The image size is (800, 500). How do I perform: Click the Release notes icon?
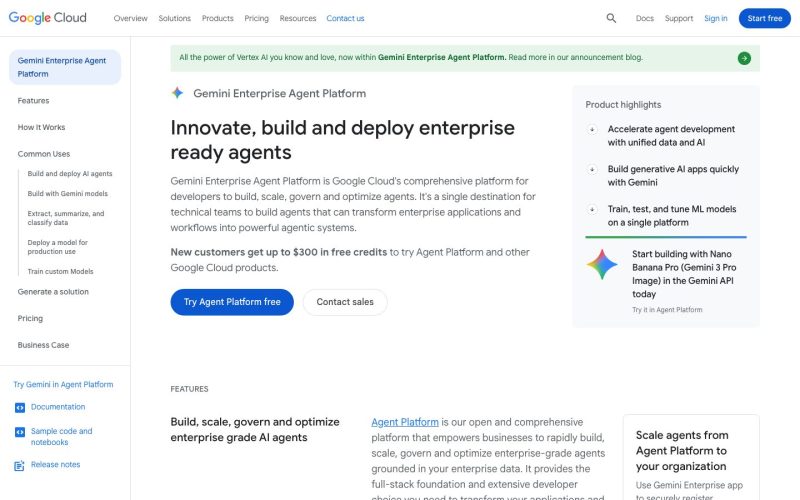[19, 465]
